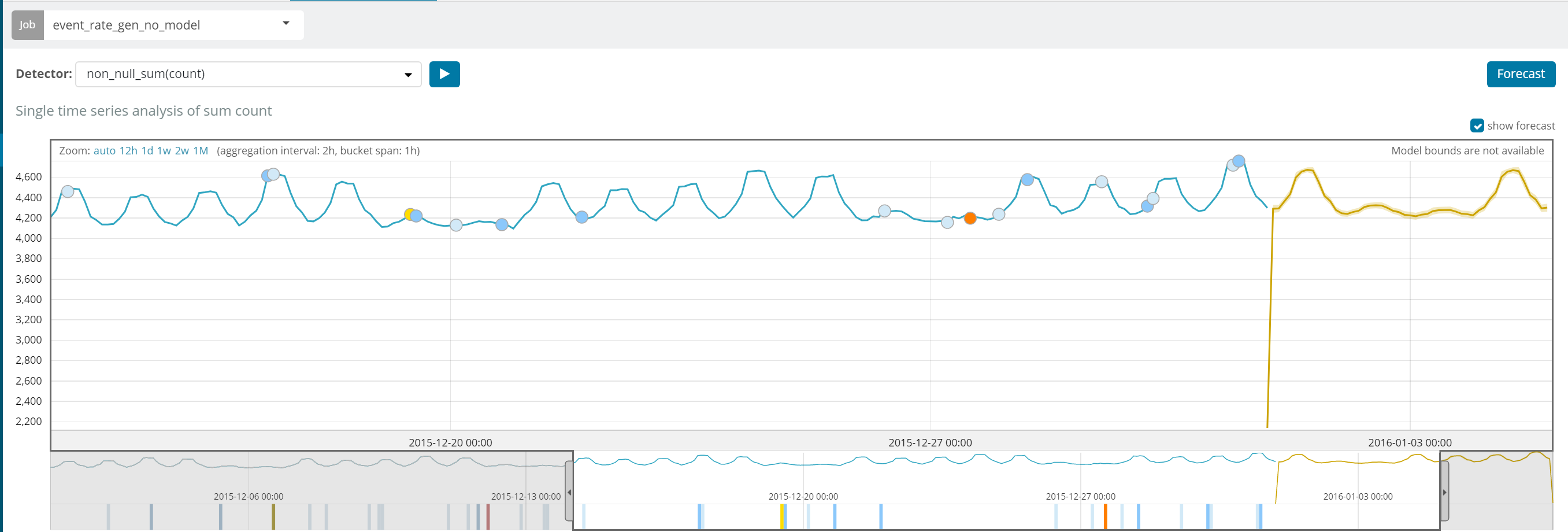
Task: Disable the show forecast checkbox
Action: click(x=1477, y=126)
